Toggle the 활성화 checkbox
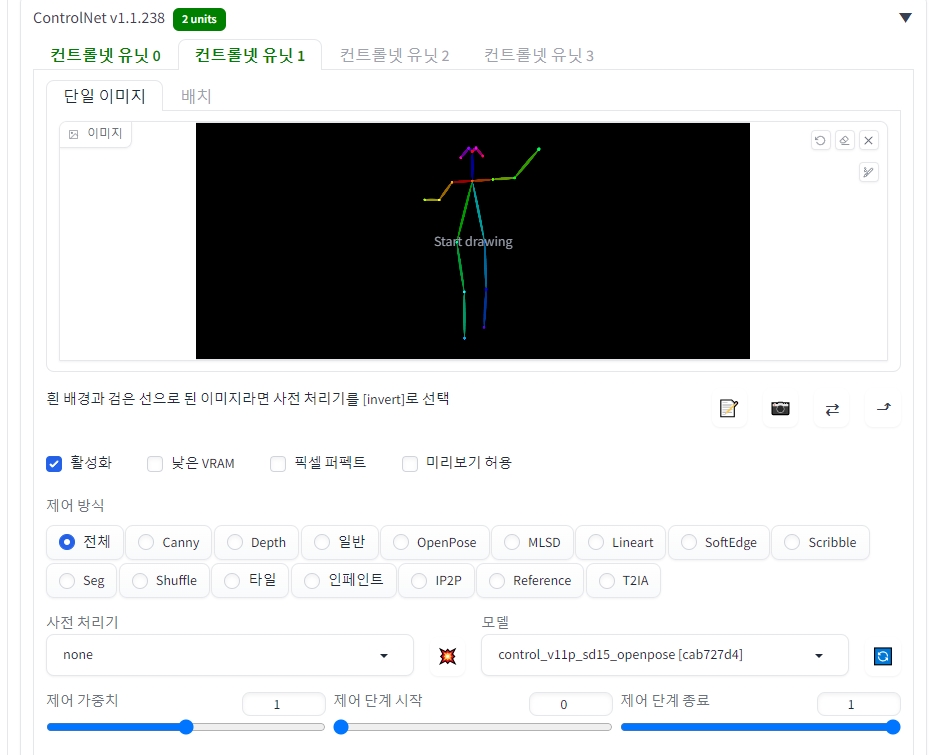 point(54,463)
